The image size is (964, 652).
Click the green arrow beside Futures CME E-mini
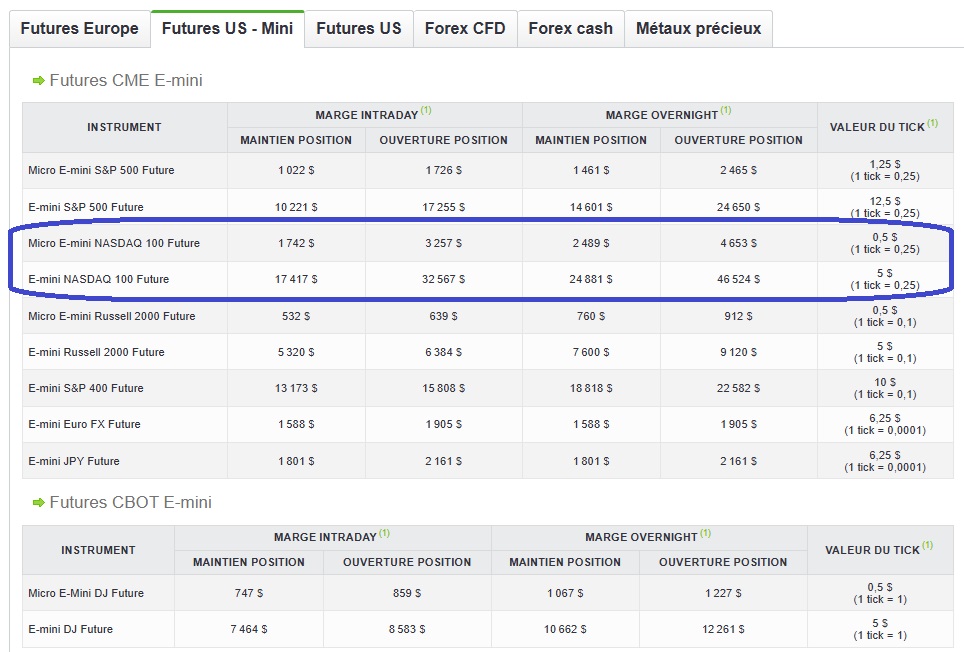38,80
